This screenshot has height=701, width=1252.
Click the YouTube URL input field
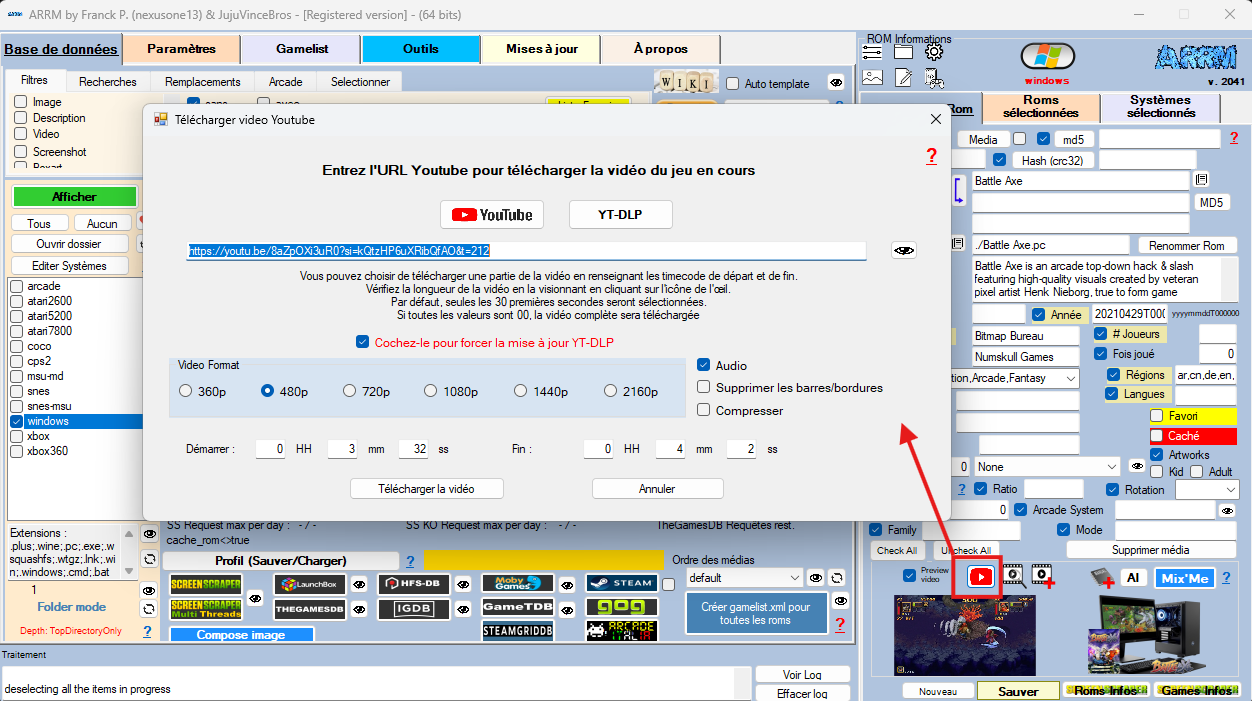[x=526, y=251]
